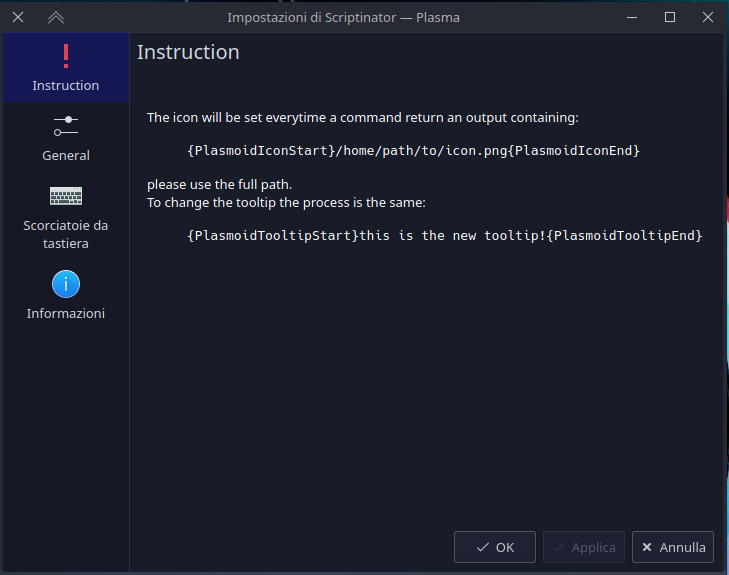
Task: Switch to the Instruction sidebar label
Action: coord(66,86)
